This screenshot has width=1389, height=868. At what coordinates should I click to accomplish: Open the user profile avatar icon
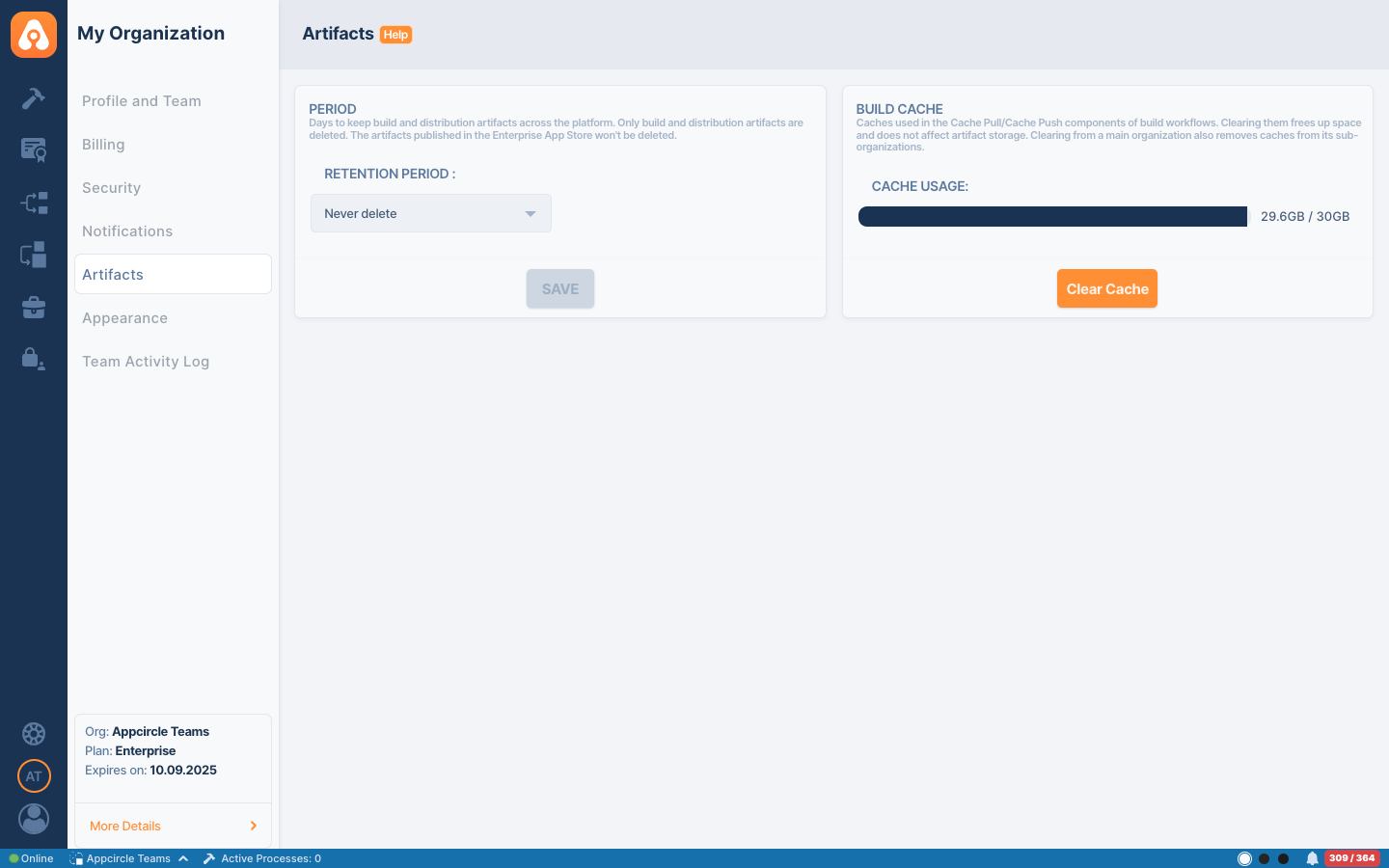34,819
